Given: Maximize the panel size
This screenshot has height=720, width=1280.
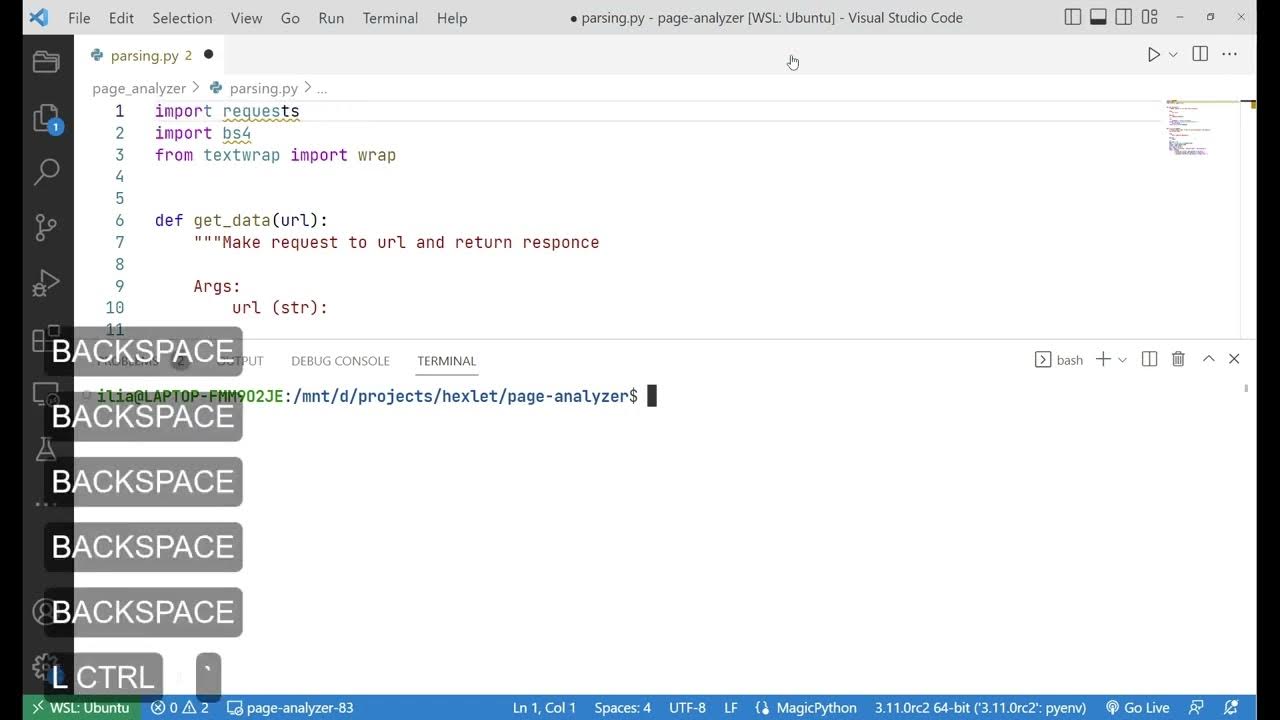Looking at the screenshot, I should (x=1208, y=359).
